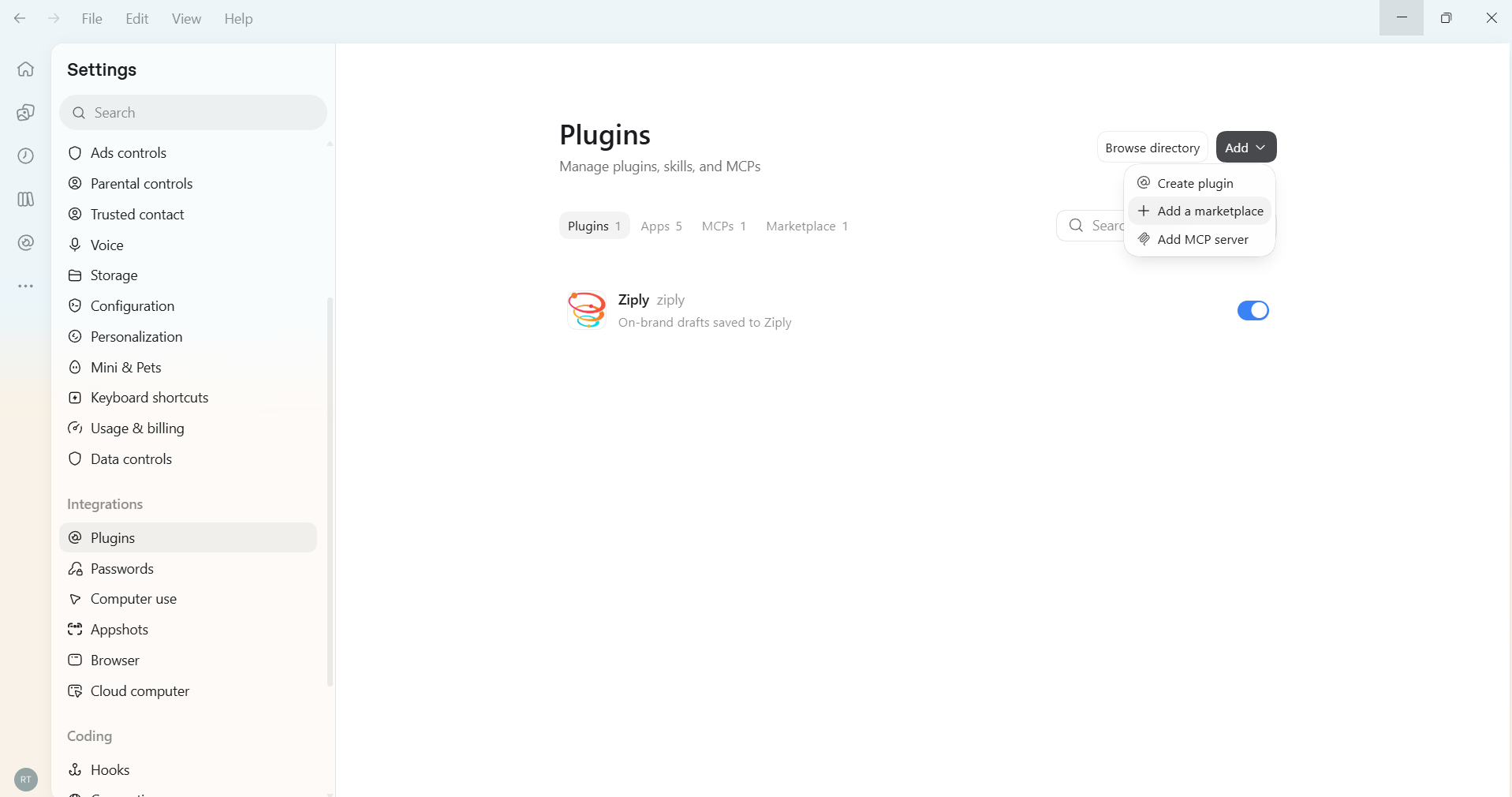This screenshot has width=1512, height=797.
Task: Navigate forward with the right arrow
Action: [54, 18]
